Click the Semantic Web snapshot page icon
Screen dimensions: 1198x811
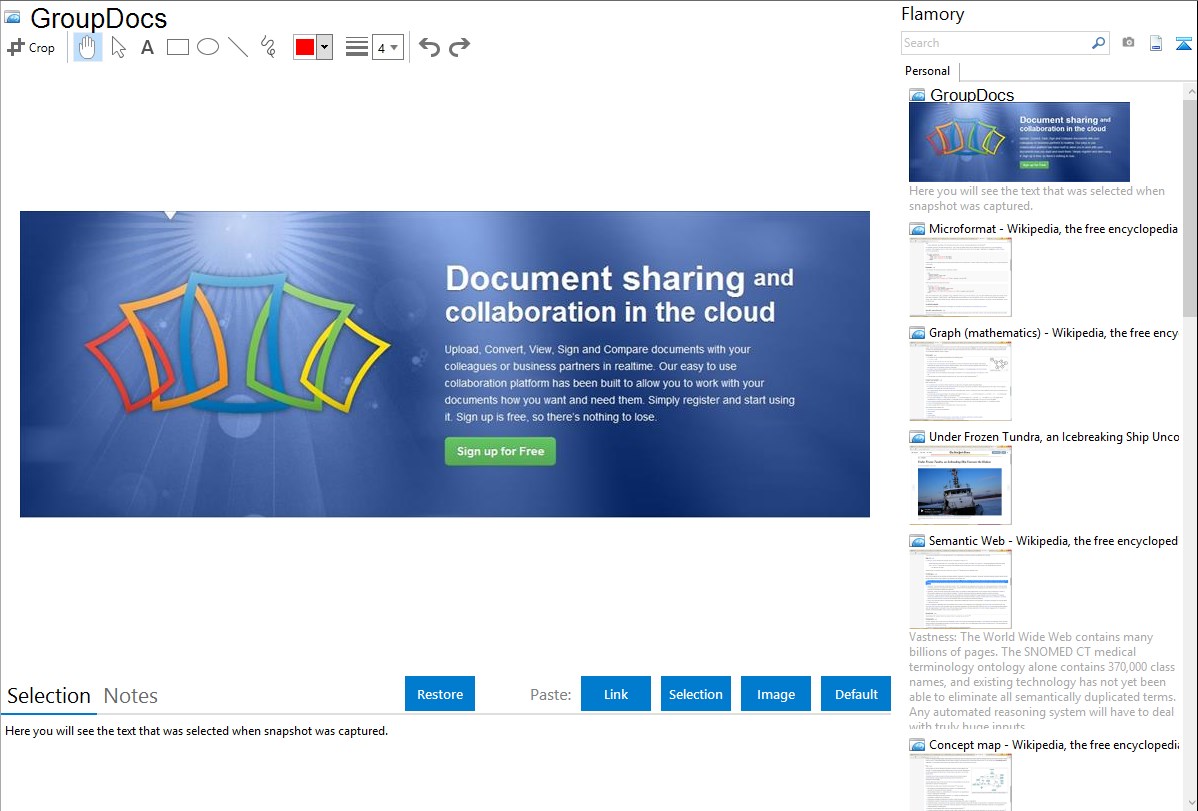click(x=917, y=541)
